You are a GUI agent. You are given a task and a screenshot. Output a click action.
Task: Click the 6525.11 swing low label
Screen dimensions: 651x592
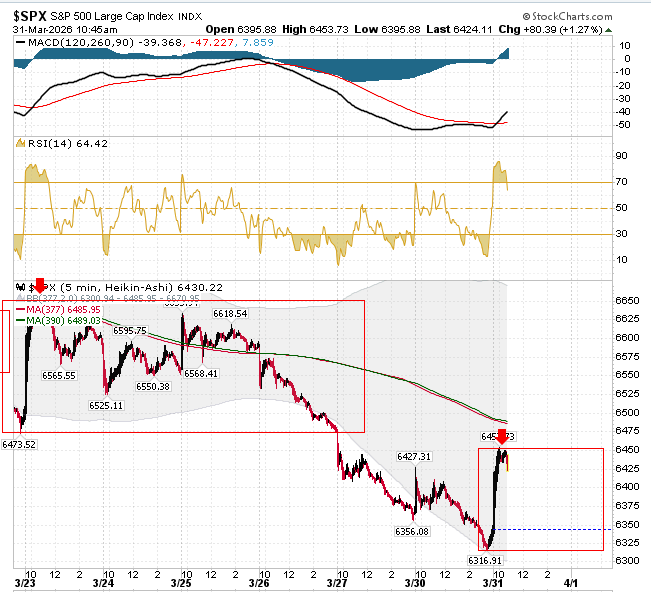(106, 405)
